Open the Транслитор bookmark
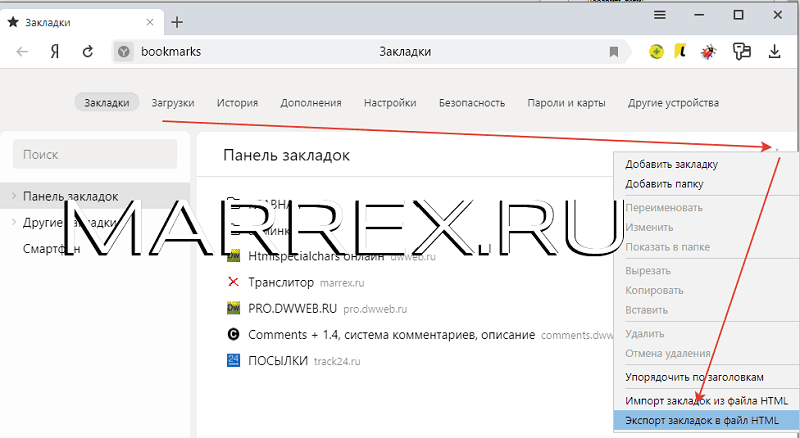This screenshot has width=800, height=438. (281, 282)
